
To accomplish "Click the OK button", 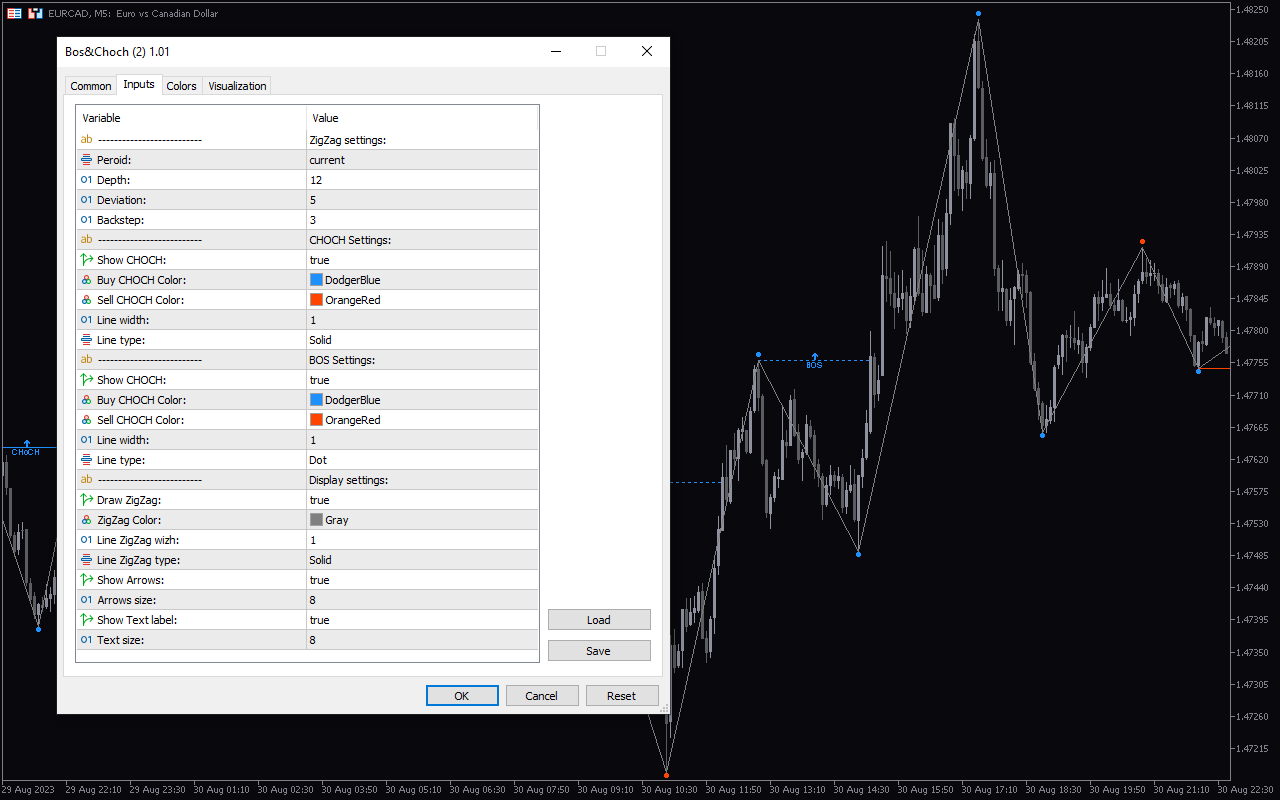I will pos(462,696).
